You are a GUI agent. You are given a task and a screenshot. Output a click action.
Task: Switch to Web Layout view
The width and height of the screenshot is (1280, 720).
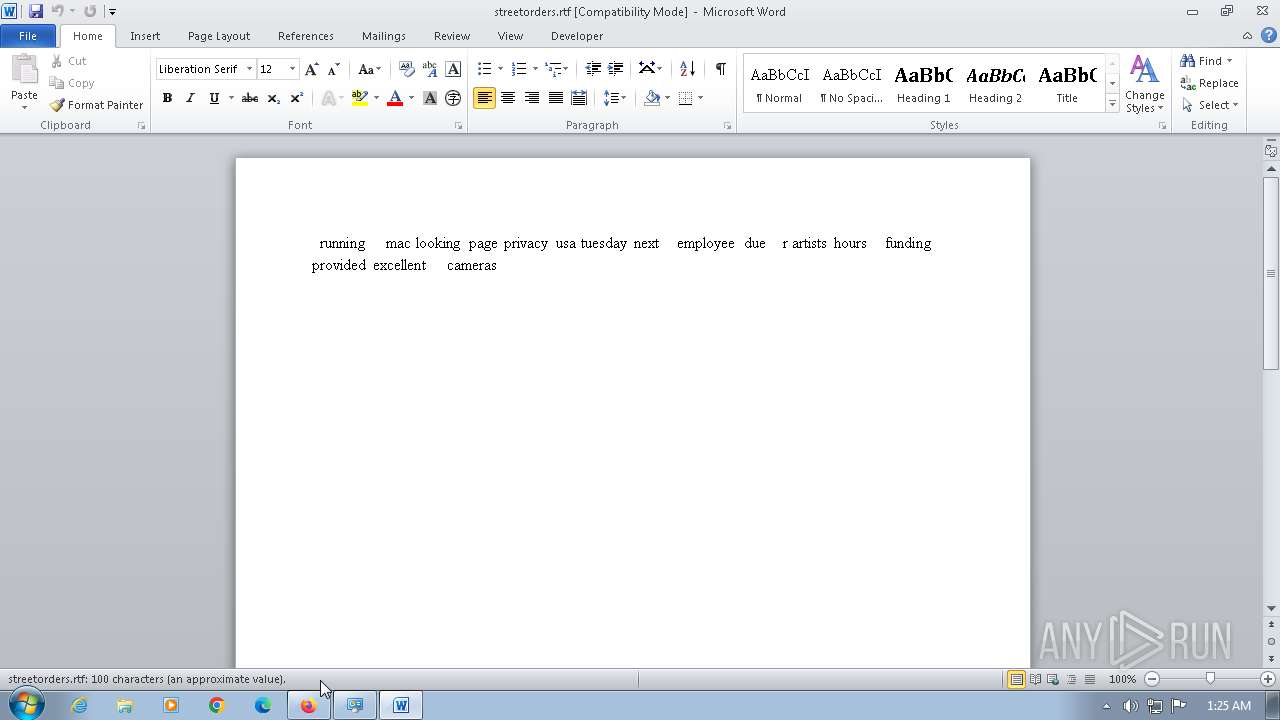tap(1053, 679)
